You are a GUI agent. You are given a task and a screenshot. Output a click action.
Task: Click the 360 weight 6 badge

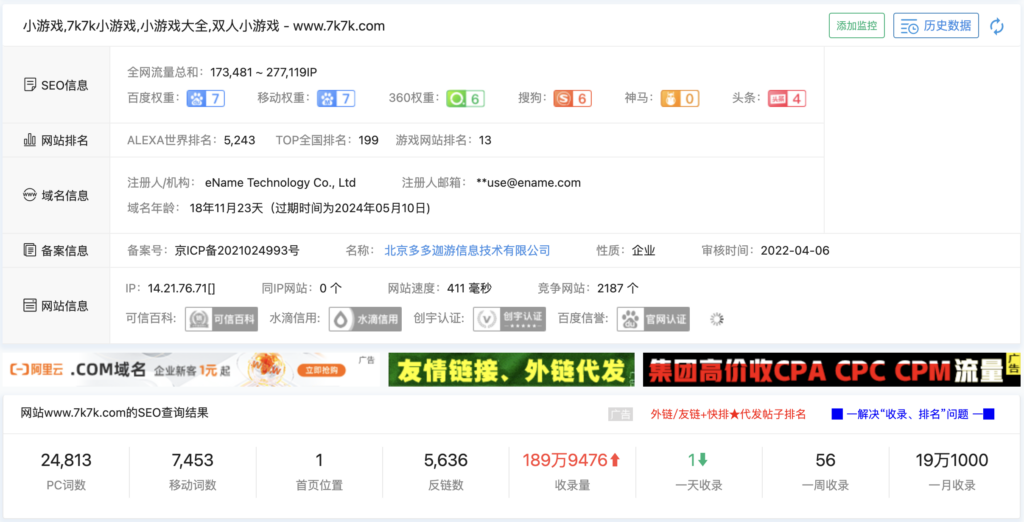coord(466,99)
